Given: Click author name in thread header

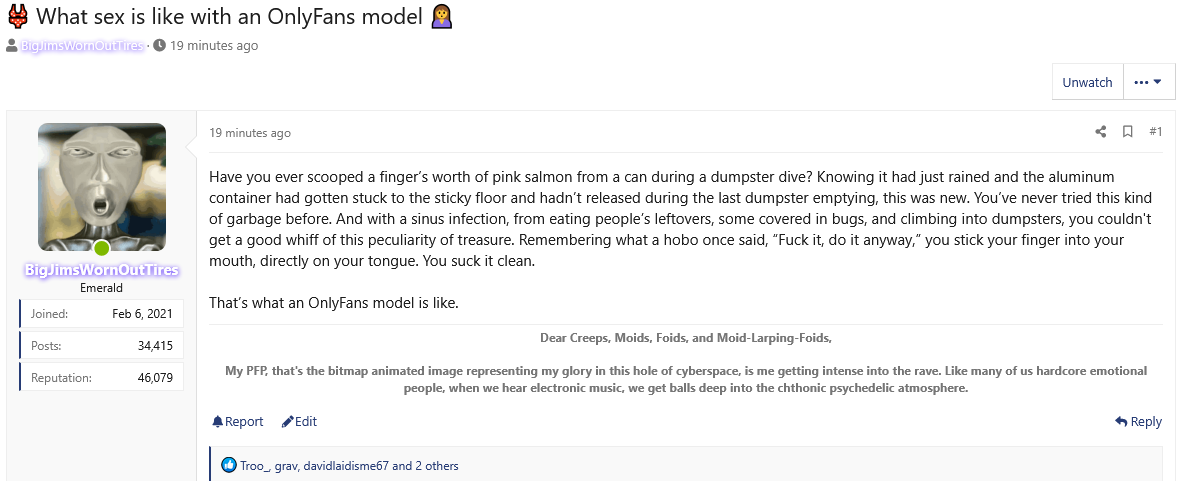Looking at the screenshot, I should point(82,46).
